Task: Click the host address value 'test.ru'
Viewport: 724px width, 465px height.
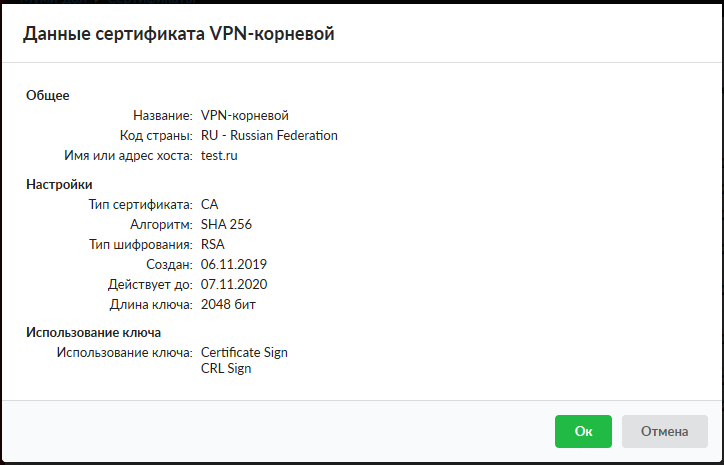Action: tap(219, 156)
